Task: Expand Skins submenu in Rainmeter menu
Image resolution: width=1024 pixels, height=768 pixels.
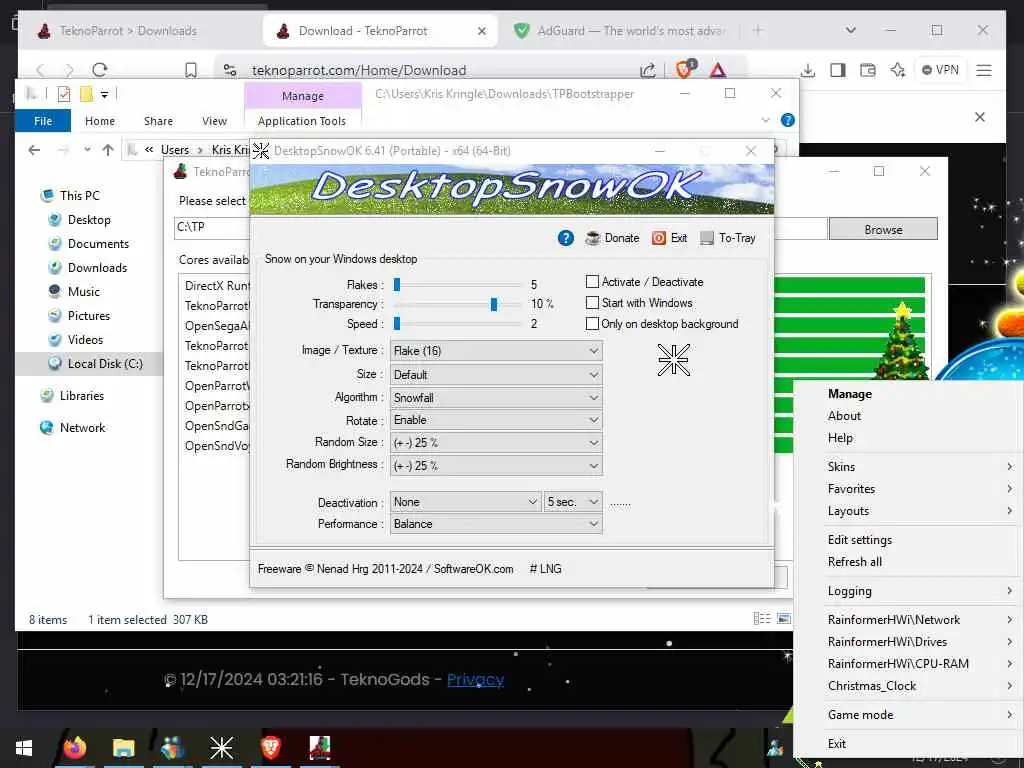Action: 920,467
